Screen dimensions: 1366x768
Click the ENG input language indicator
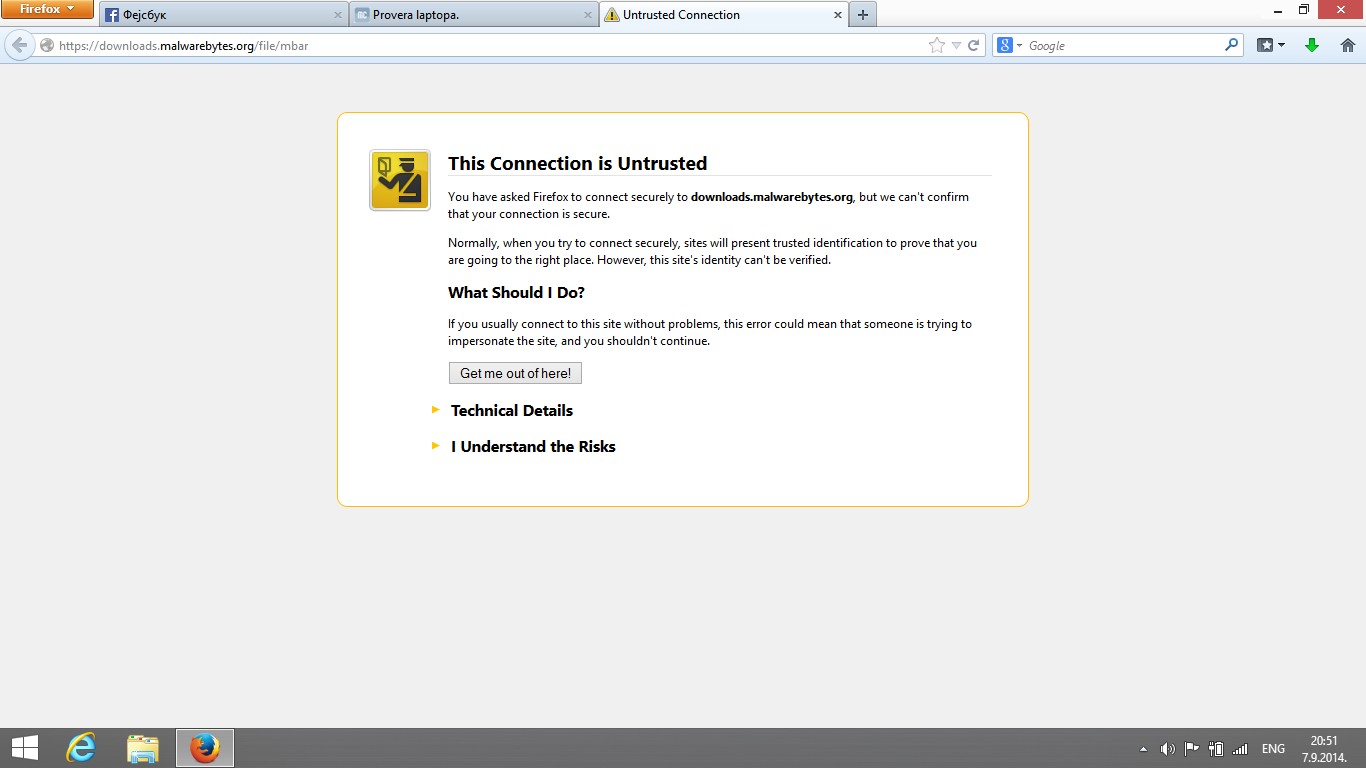coord(1273,749)
